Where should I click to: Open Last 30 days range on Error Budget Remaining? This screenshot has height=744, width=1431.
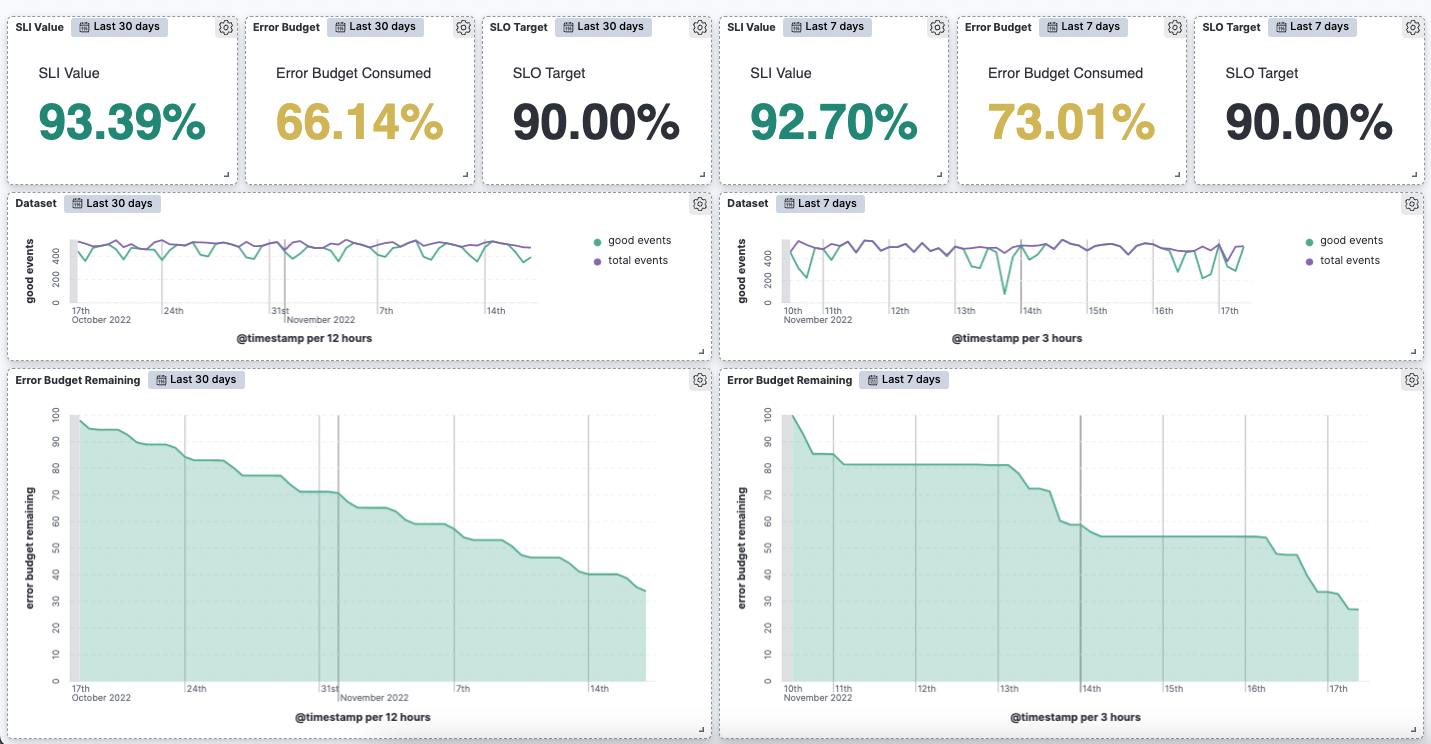pos(197,379)
